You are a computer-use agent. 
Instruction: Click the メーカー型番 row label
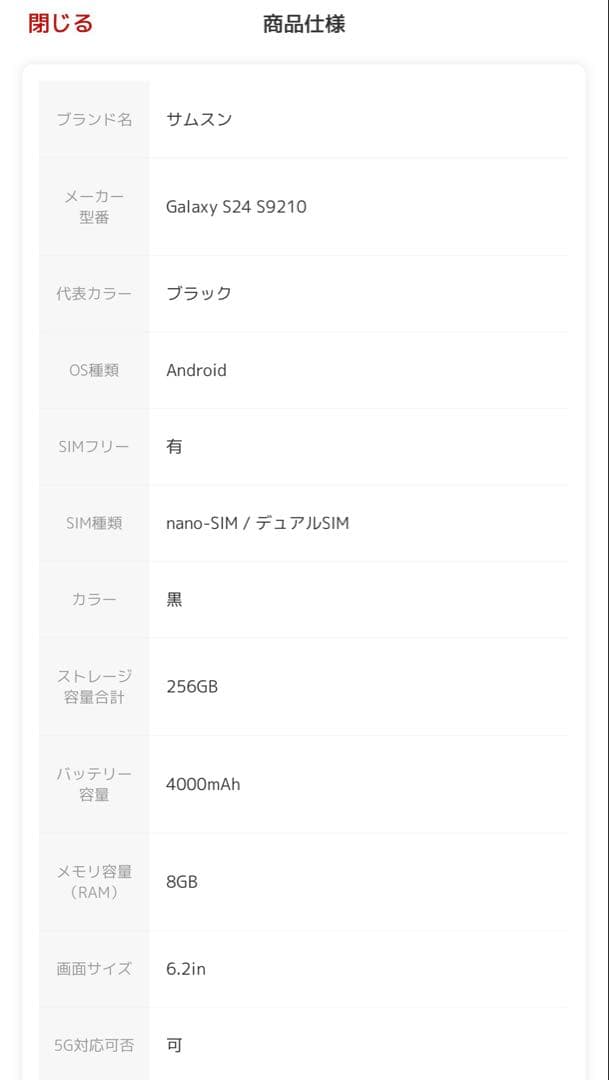pos(93,206)
